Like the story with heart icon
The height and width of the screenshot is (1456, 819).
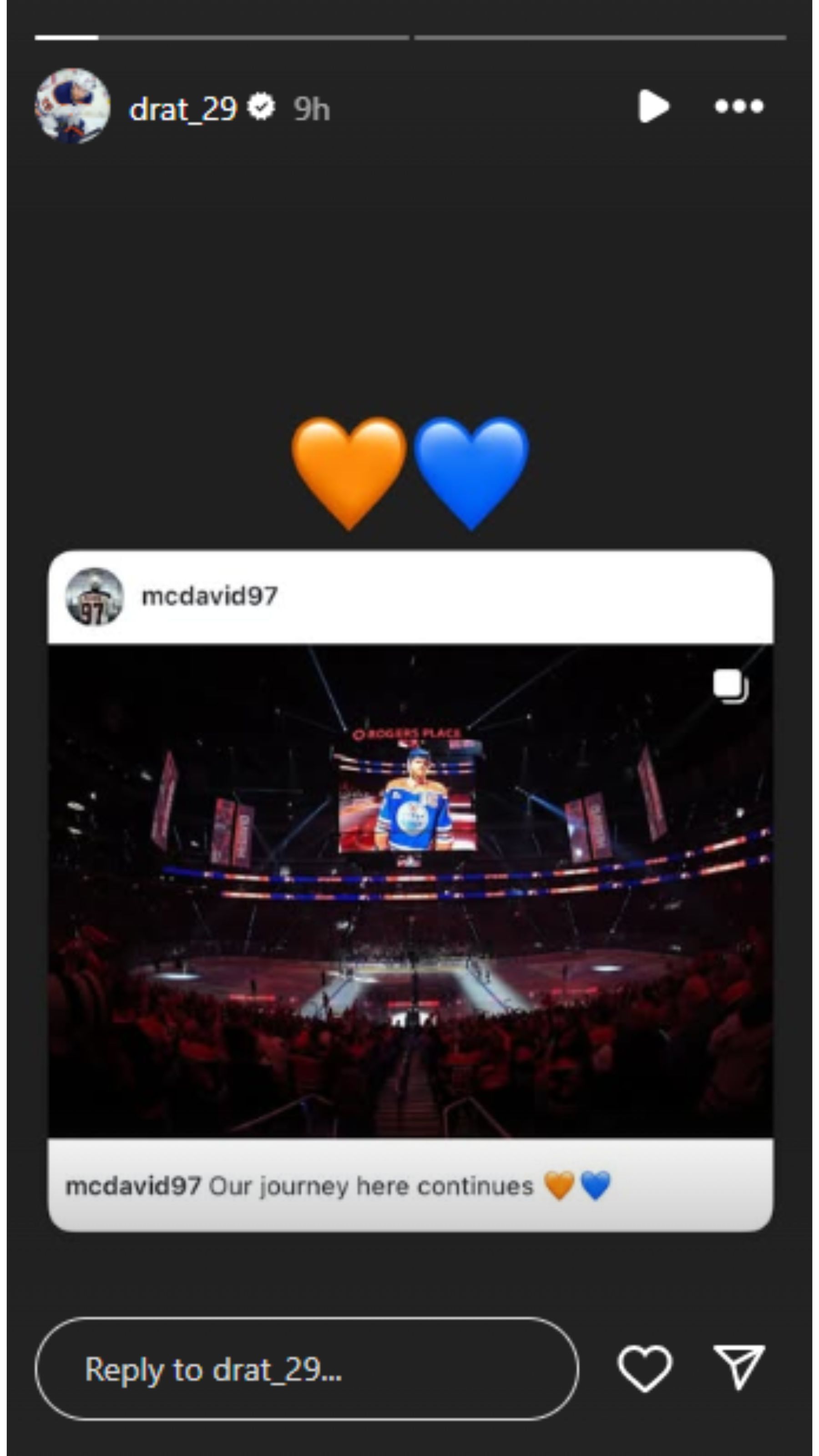[644, 1369]
